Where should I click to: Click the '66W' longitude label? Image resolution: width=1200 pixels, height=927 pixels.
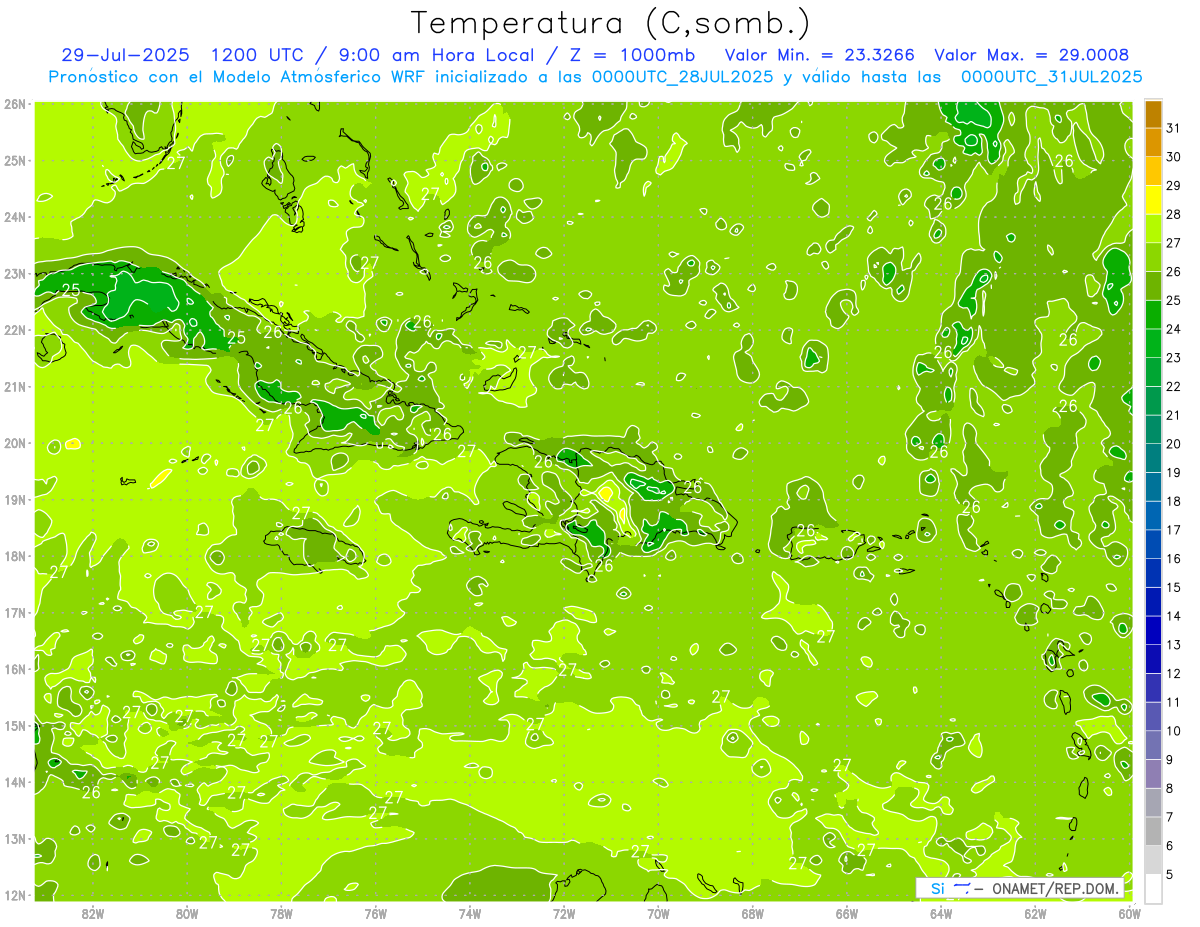pyautogui.click(x=847, y=913)
